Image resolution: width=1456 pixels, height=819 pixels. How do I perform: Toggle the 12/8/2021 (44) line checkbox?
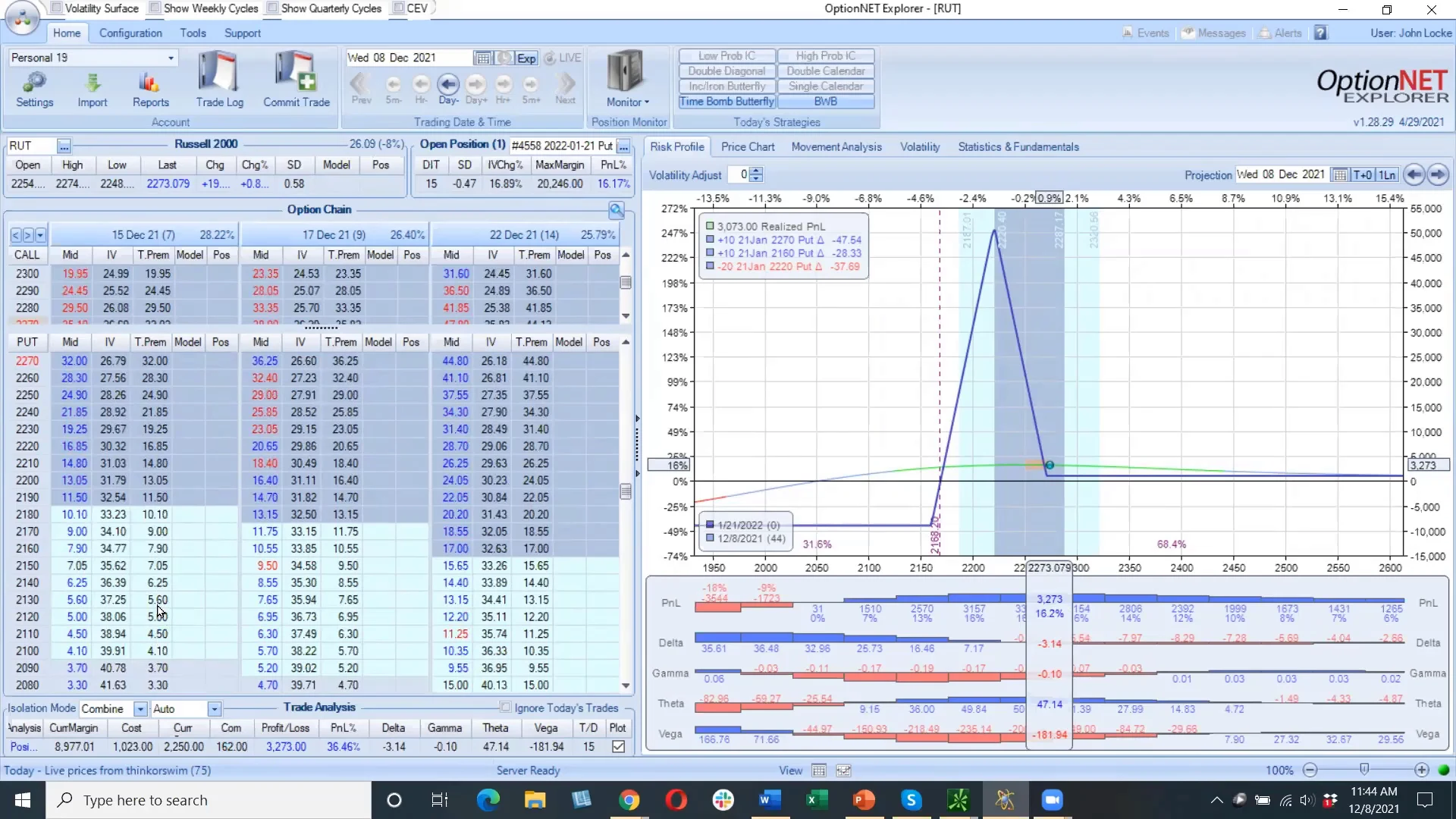coord(711,538)
